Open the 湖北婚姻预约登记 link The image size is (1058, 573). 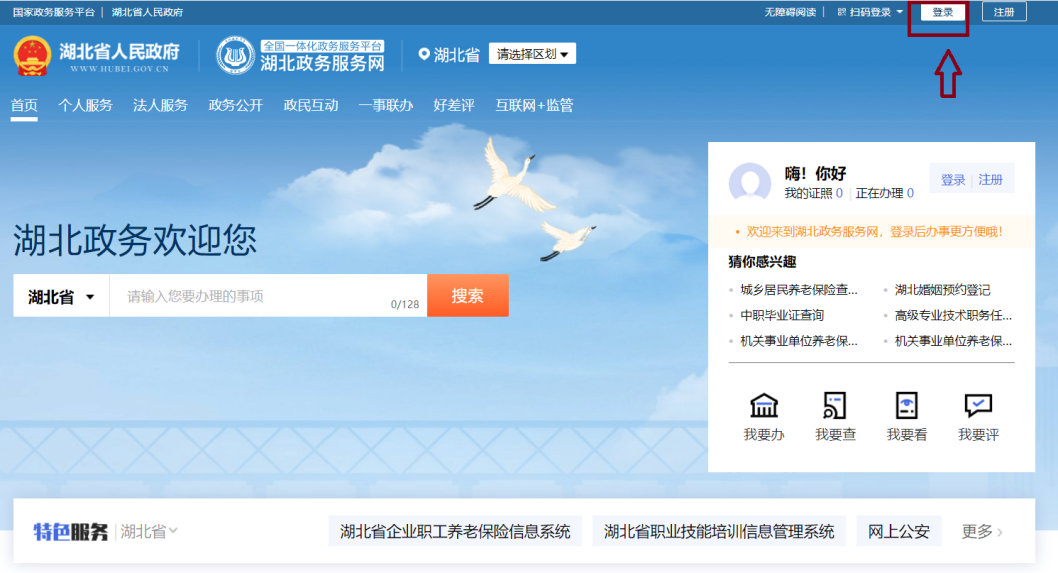[942, 290]
